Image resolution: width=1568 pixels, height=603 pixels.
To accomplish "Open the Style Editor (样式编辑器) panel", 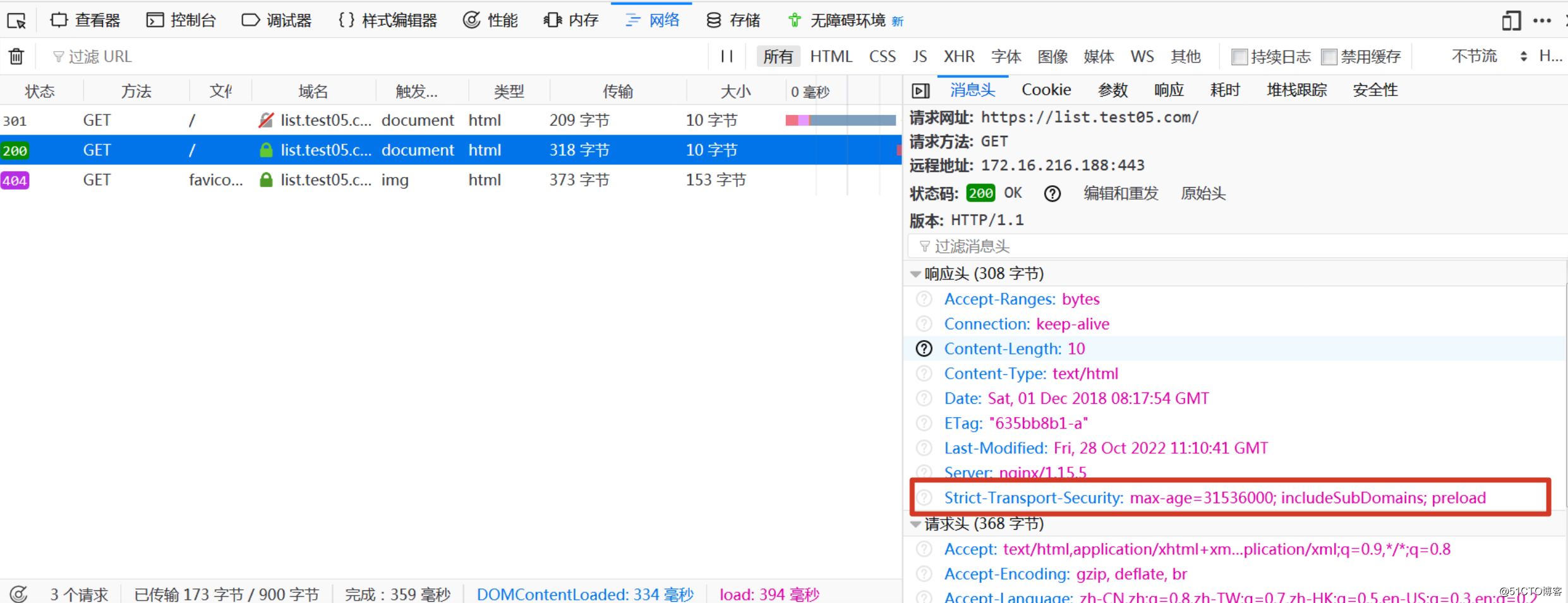I will tap(387, 21).
